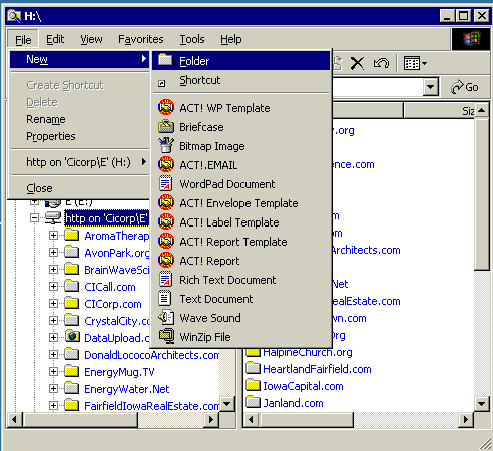The width and height of the screenshot is (493, 451).
Task: Click the Text Document notepad icon
Action: 165,298
